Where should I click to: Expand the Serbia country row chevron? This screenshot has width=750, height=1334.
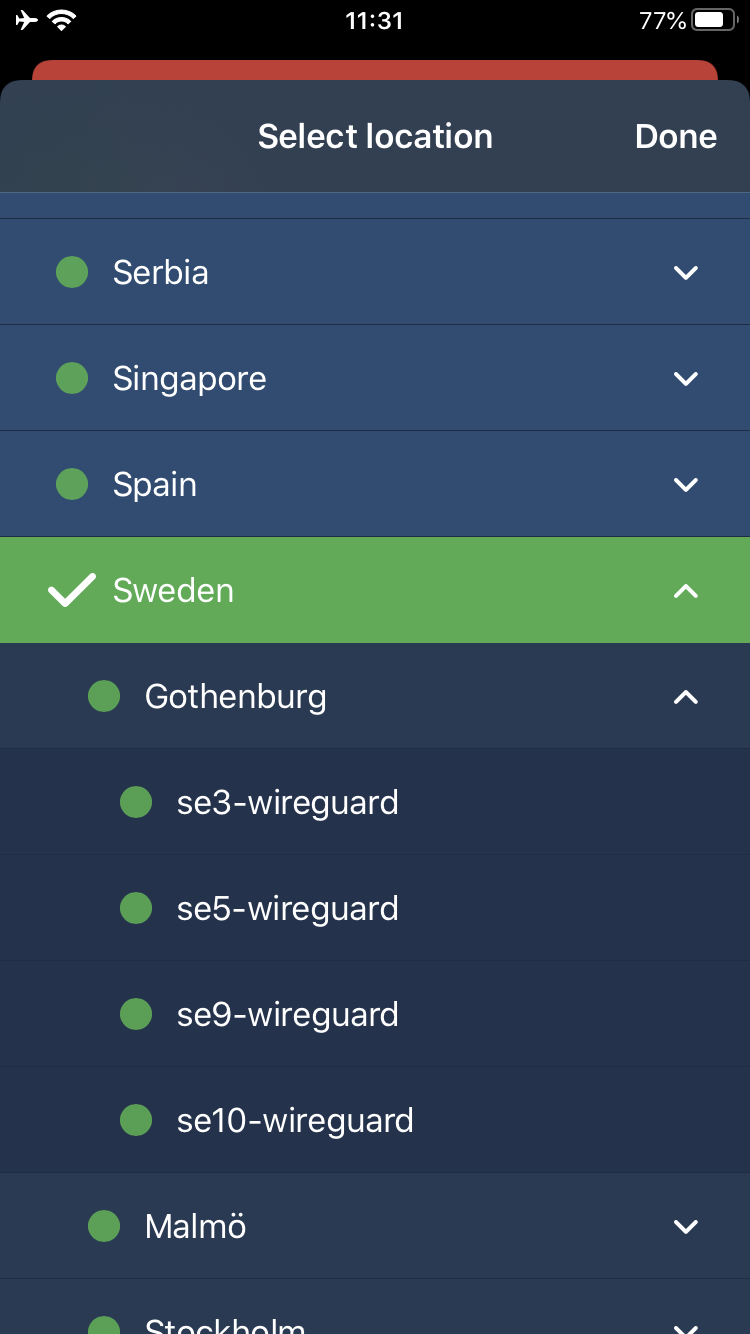click(x=686, y=272)
